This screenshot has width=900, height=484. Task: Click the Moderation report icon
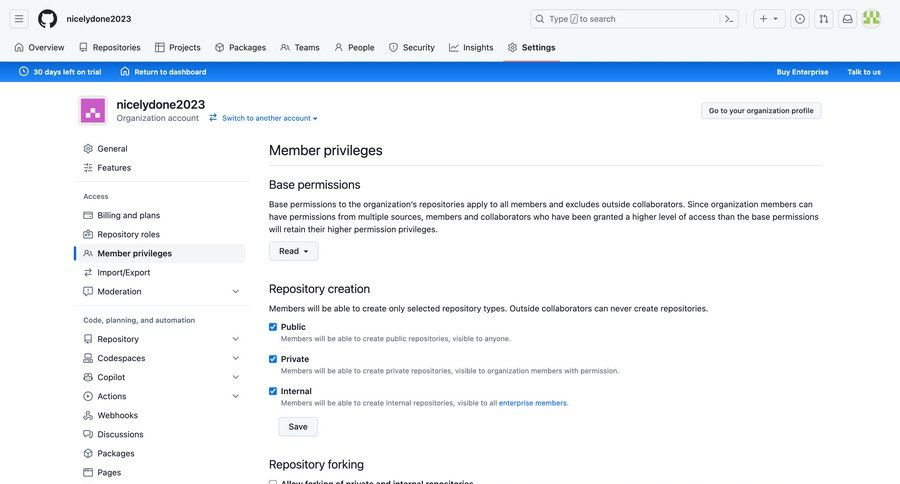tap(88, 292)
